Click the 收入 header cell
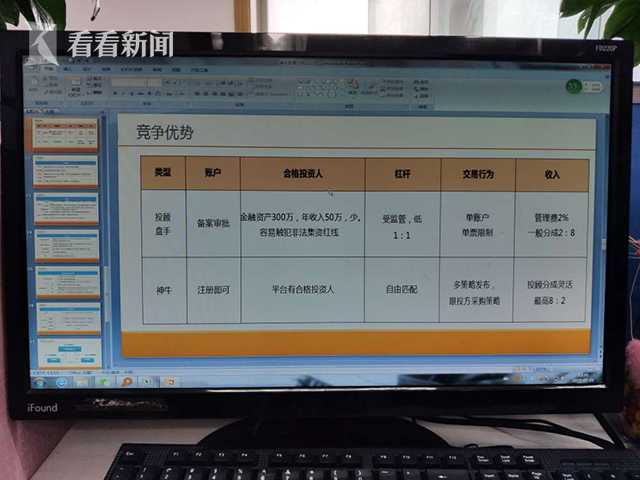The image size is (640, 480). tap(552, 176)
